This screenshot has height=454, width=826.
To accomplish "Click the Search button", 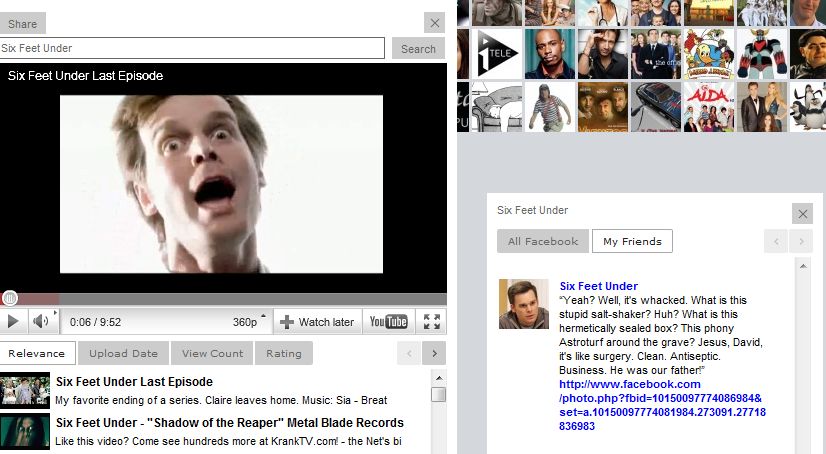I will click(418, 48).
